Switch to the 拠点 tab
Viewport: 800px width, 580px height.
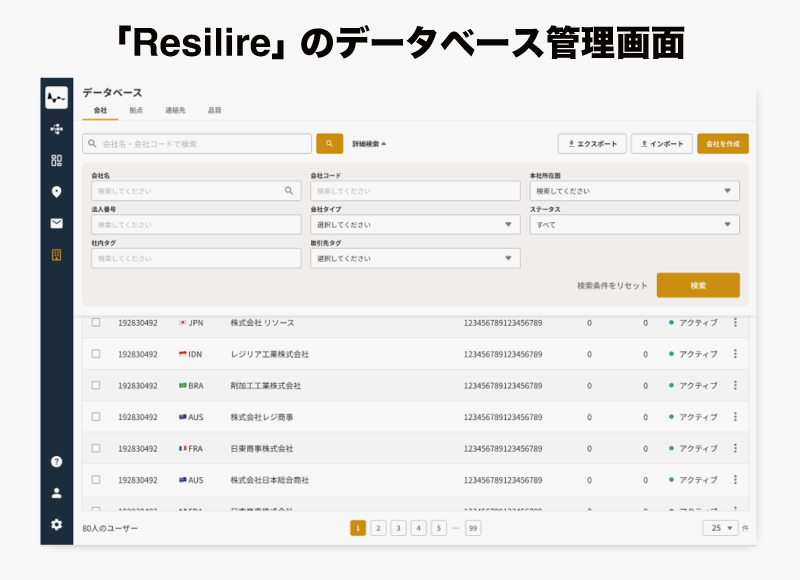136,110
